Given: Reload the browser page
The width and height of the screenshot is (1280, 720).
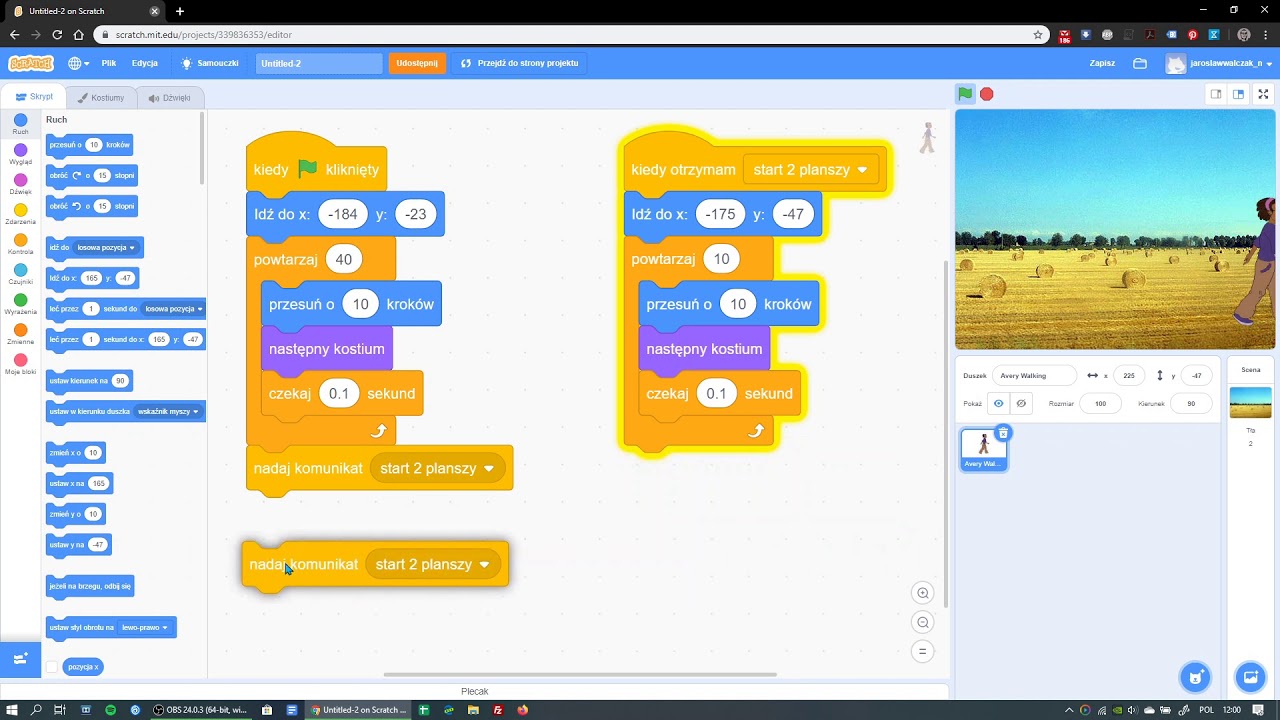Looking at the screenshot, I should [57, 34].
